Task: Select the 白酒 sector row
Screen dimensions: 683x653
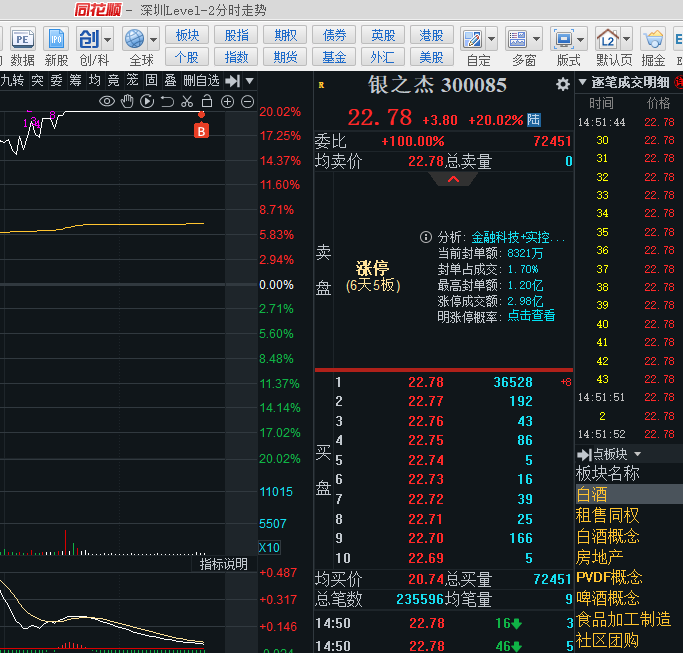Action: pyautogui.click(x=629, y=494)
